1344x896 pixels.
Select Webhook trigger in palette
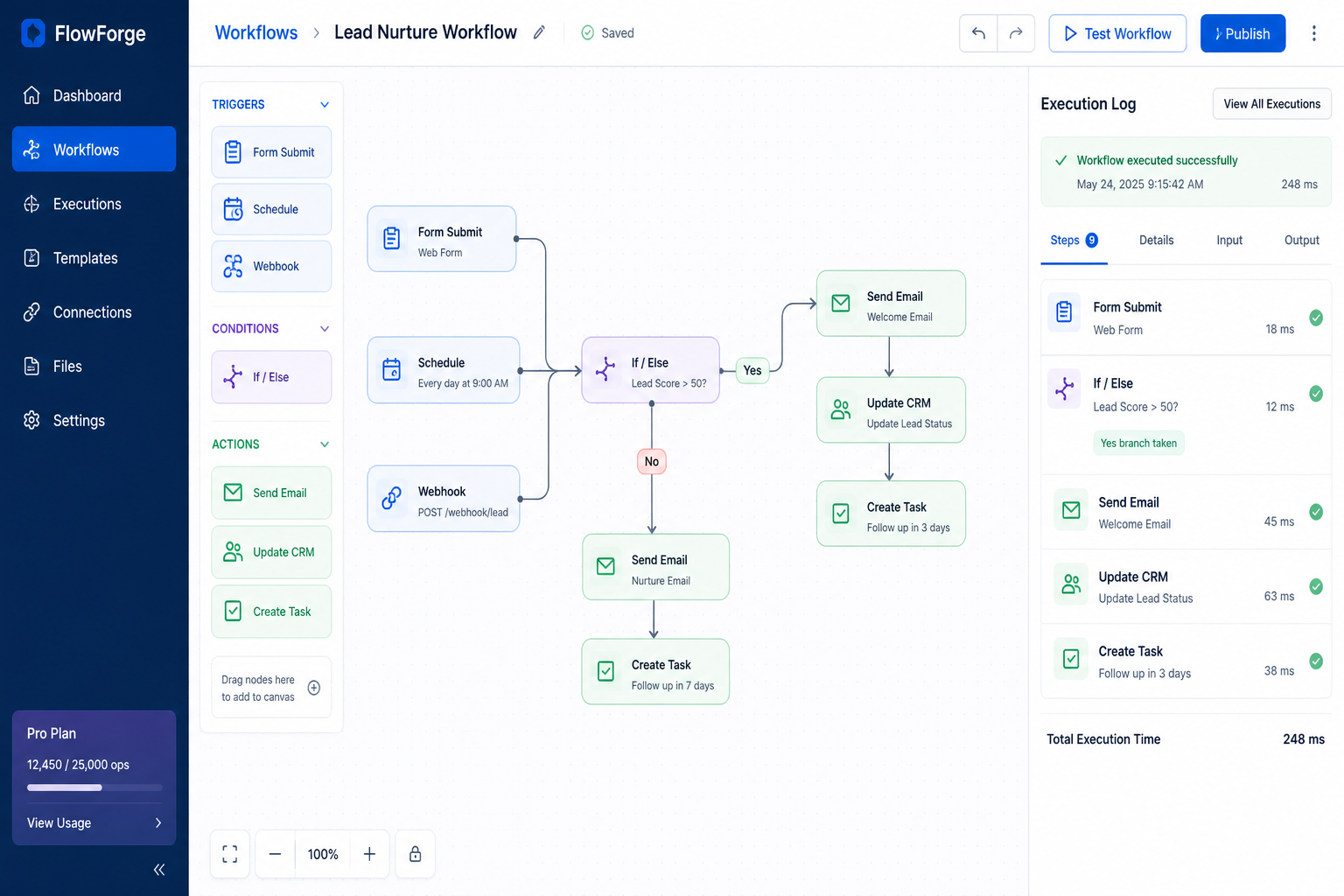[x=271, y=266]
